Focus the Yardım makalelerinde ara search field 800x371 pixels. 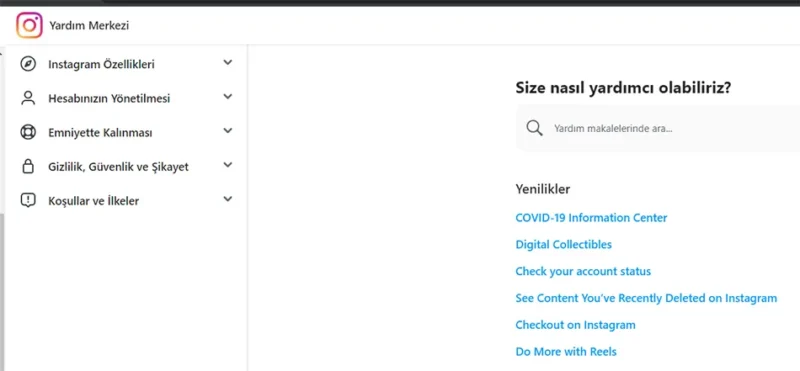coord(658,128)
